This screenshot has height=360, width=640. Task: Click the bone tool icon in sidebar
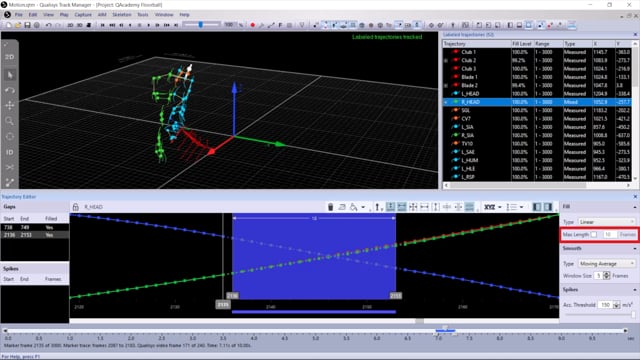[x=10, y=182]
